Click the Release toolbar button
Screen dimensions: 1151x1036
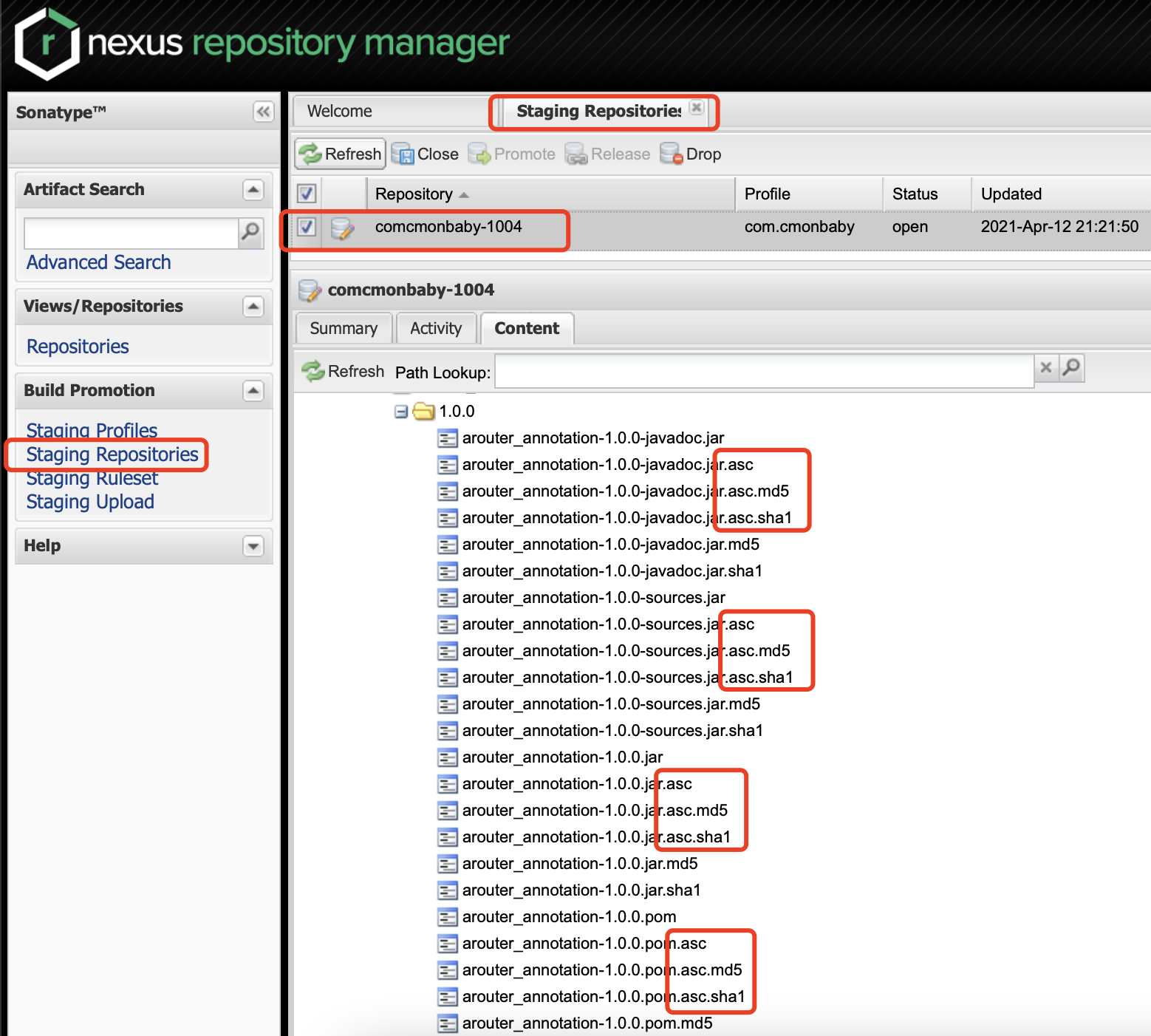608,154
